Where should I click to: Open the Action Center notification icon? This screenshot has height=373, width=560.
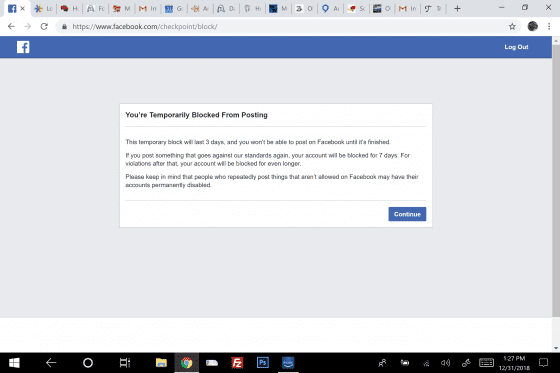543,363
